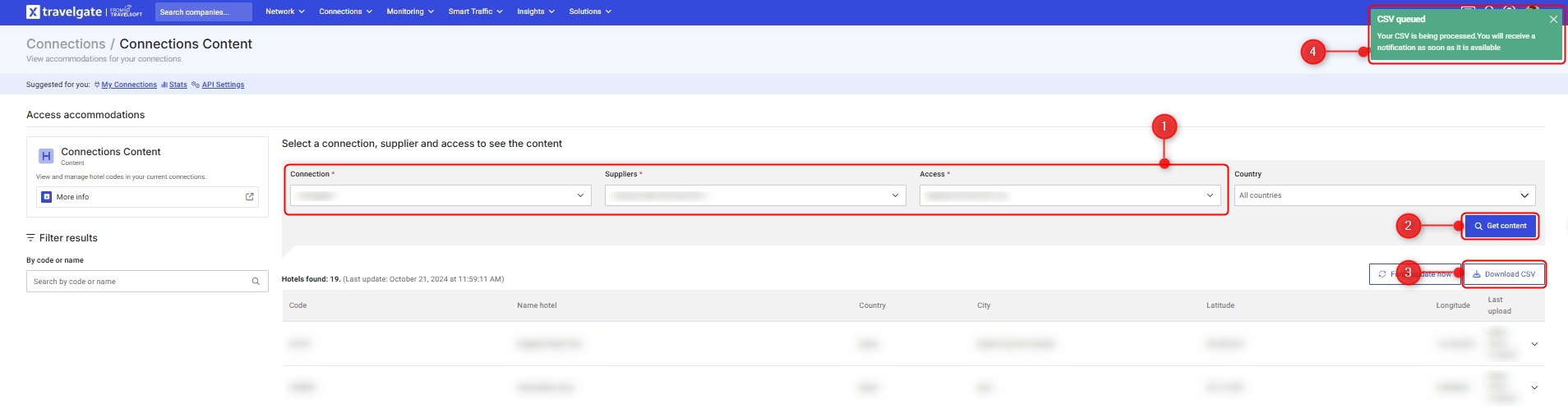
Task: Close the CSV queued notification
Action: [x=1552, y=19]
